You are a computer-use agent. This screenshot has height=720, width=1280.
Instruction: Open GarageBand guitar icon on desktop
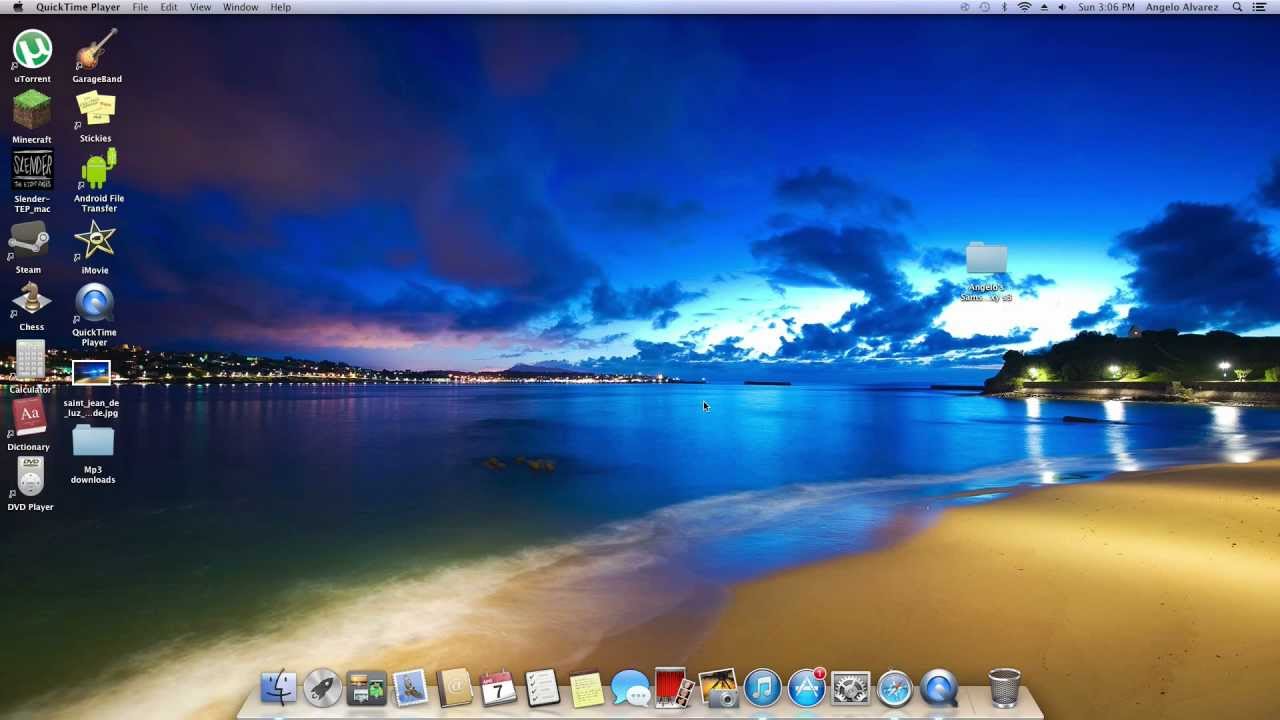pyautogui.click(x=96, y=50)
